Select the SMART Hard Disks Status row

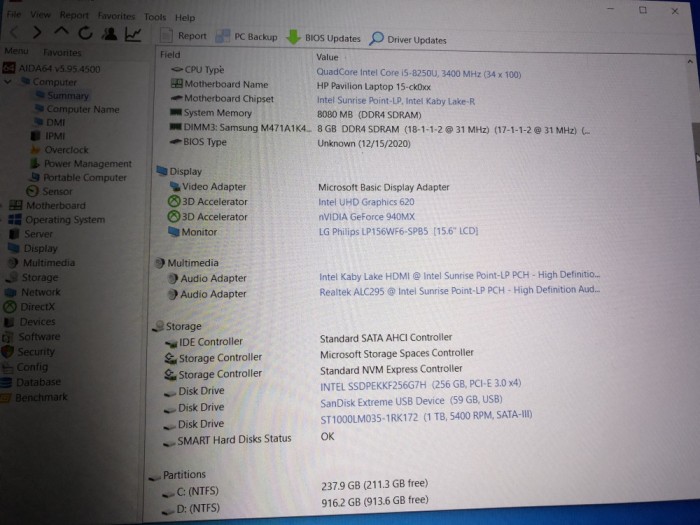coord(249,438)
